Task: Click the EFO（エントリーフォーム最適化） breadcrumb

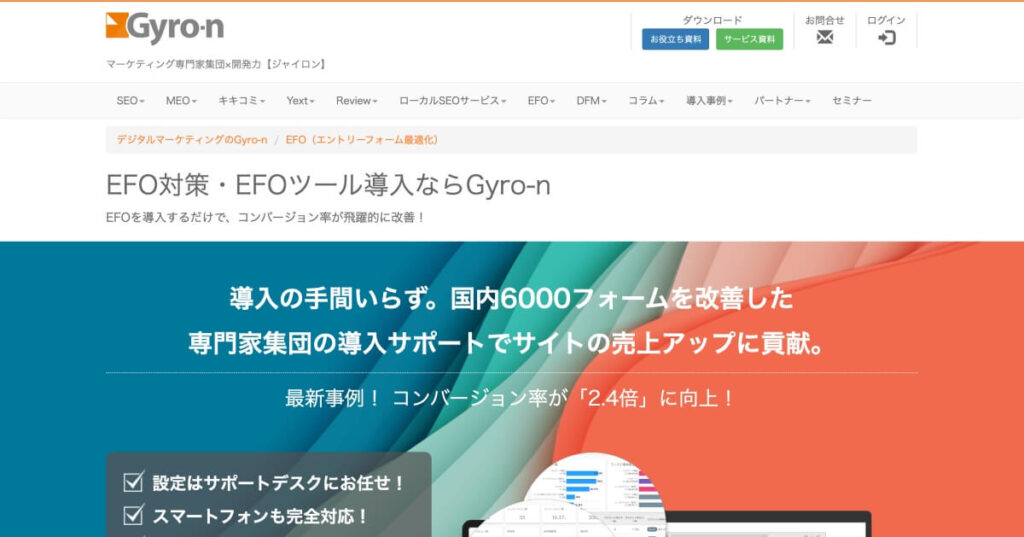Action: [x=362, y=140]
